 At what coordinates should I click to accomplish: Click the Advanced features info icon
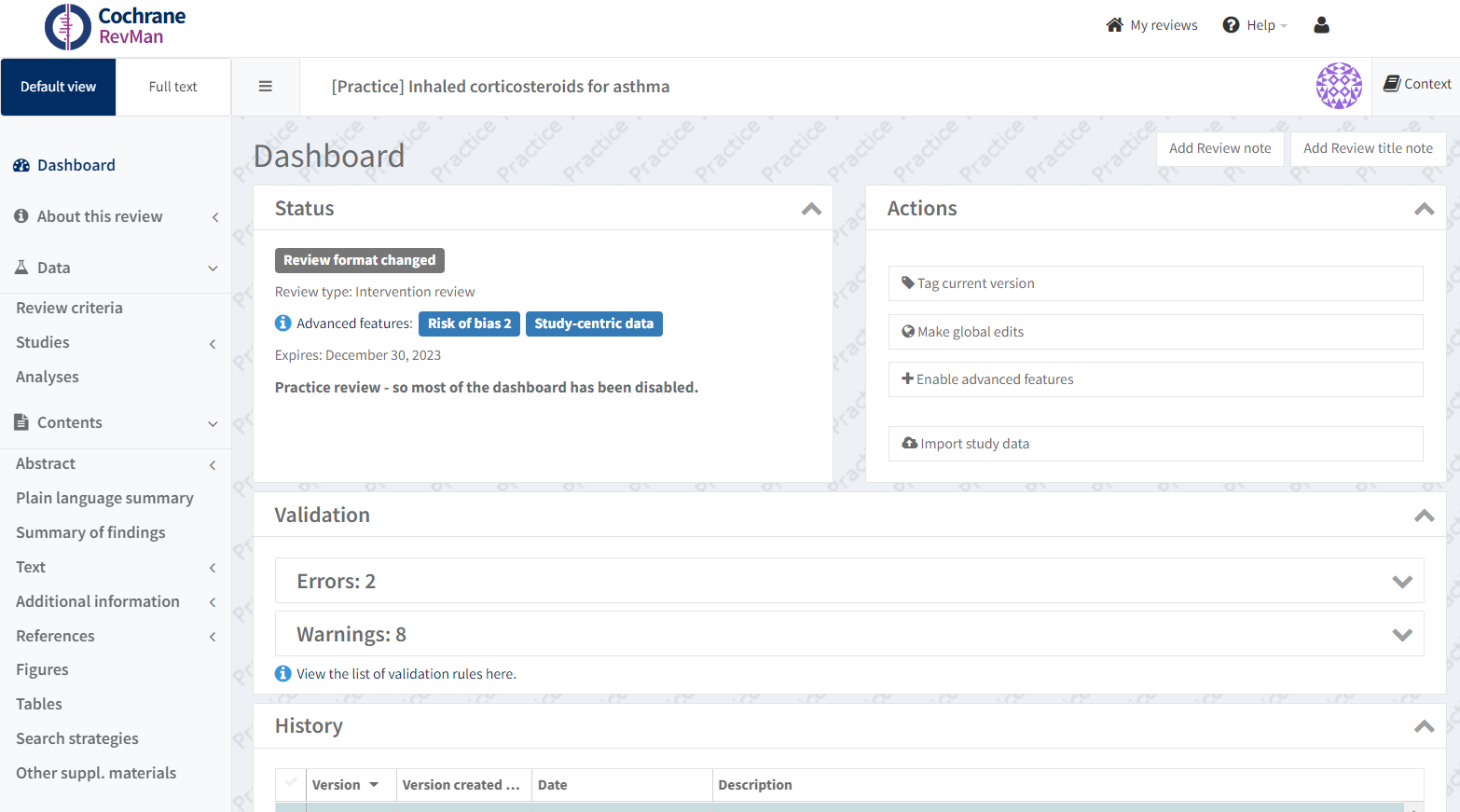pos(283,323)
